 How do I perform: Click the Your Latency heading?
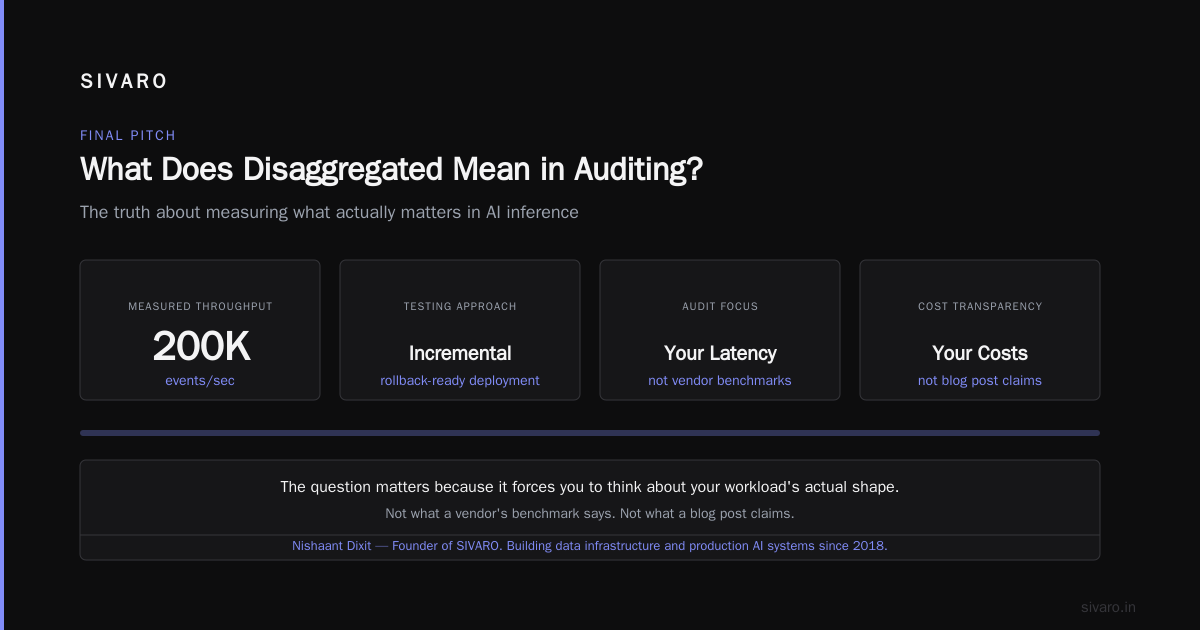pyautogui.click(x=720, y=353)
